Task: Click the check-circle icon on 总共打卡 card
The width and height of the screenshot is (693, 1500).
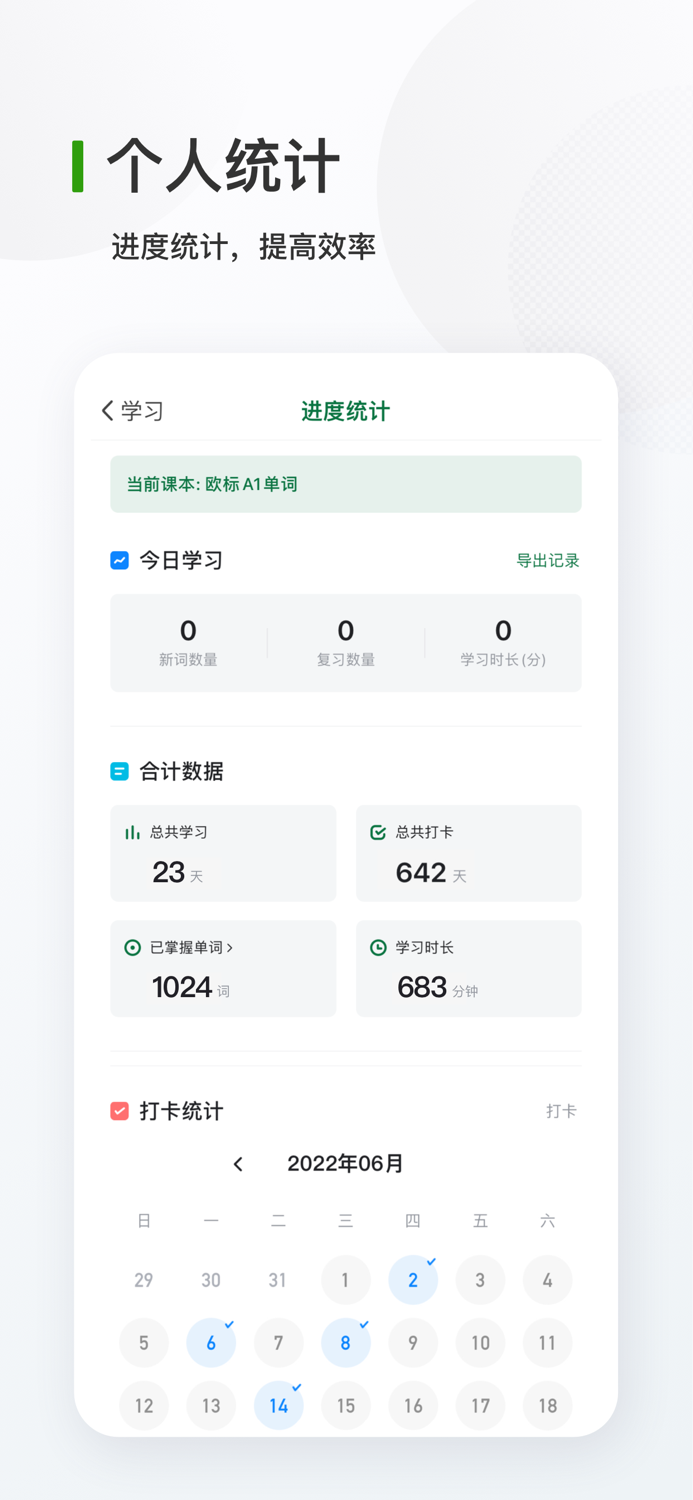Action: coord(378,831)
